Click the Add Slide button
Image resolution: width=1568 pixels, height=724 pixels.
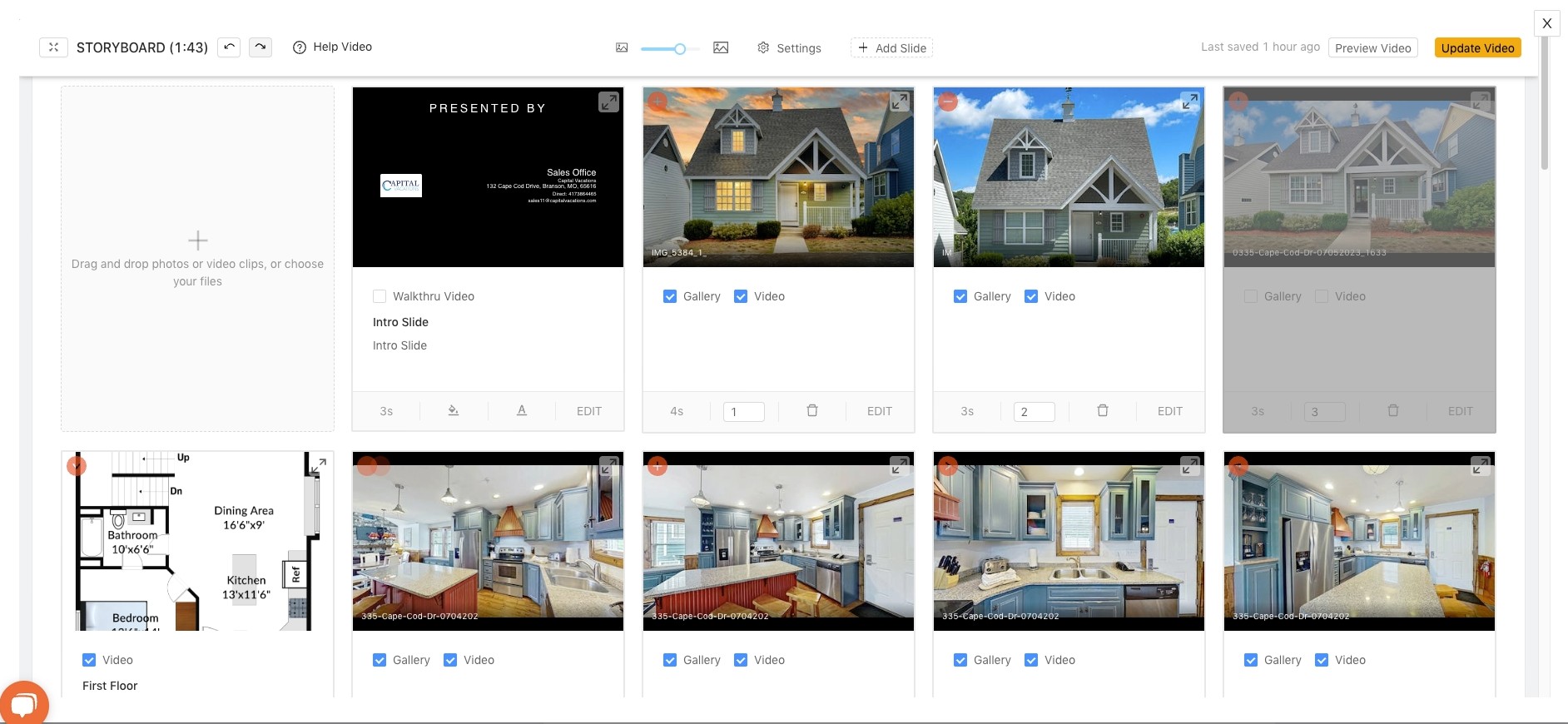[891, 48]
